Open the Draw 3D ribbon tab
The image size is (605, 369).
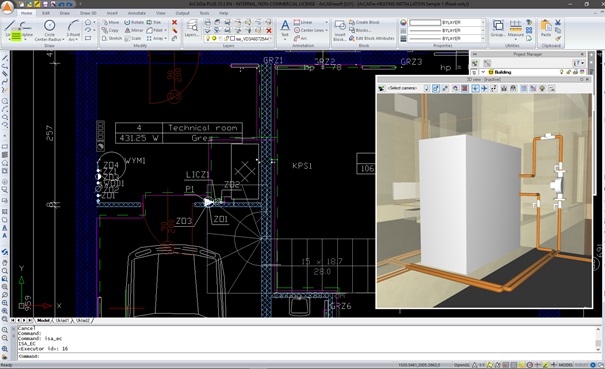coord(88,13)
